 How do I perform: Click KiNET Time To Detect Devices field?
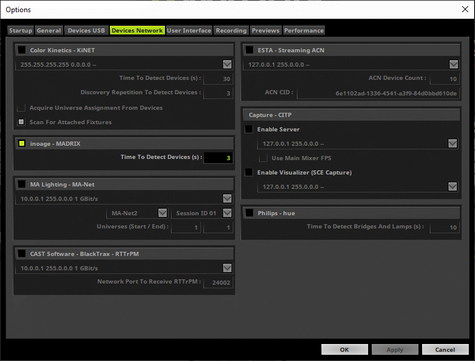click(218, 79)
